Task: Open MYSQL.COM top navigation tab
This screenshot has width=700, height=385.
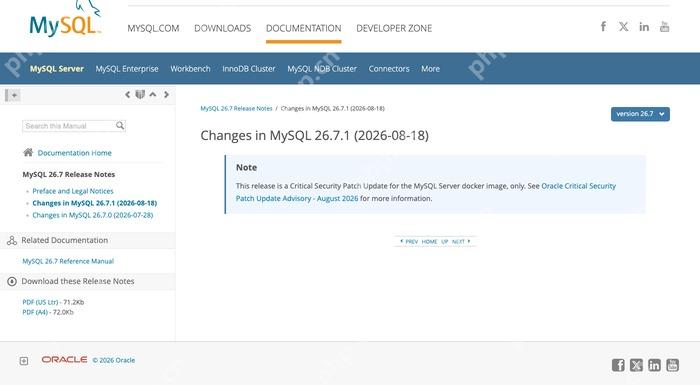Action: coord(153,28)
